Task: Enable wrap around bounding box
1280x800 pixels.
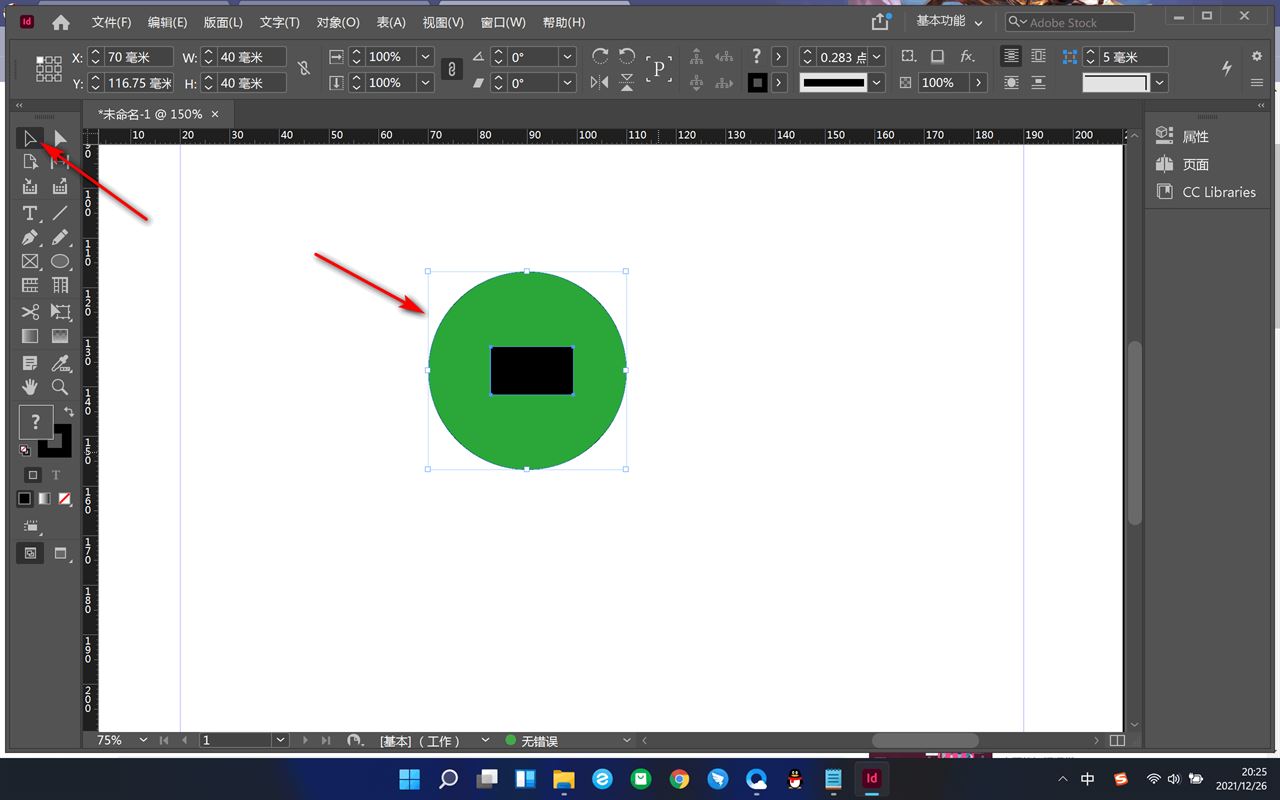Action: tap(1039, 57)
